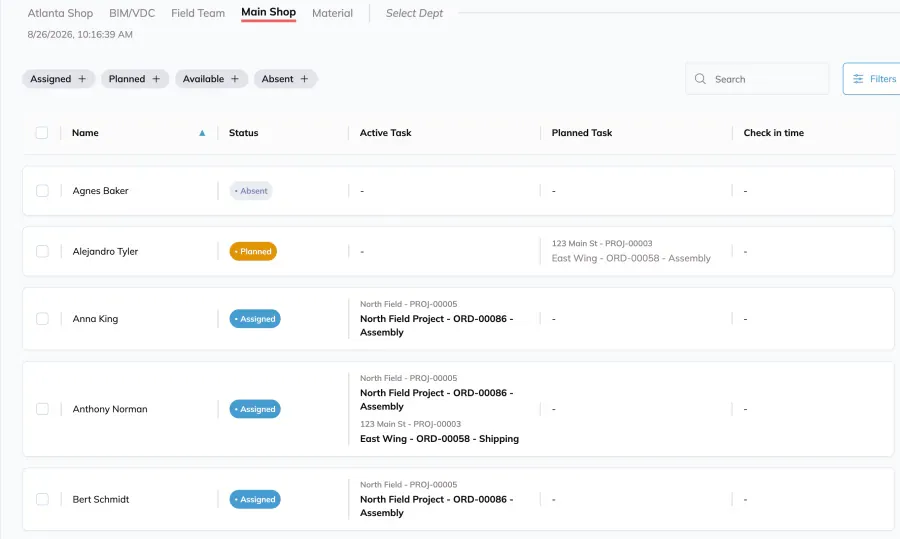The height and width of the screenshot is (539, 900).
Task: Click the name Anna King
Action: coord(95,319)
